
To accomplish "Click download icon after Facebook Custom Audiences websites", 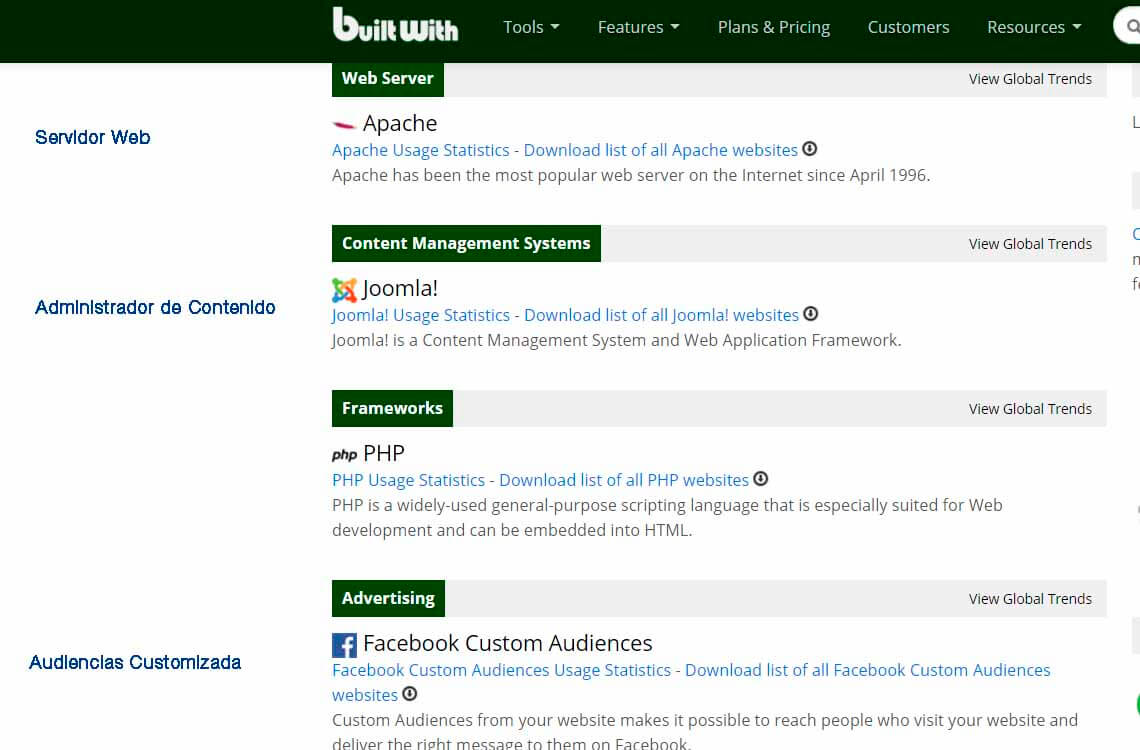I will pyautogui.click(x=410, y=694).
